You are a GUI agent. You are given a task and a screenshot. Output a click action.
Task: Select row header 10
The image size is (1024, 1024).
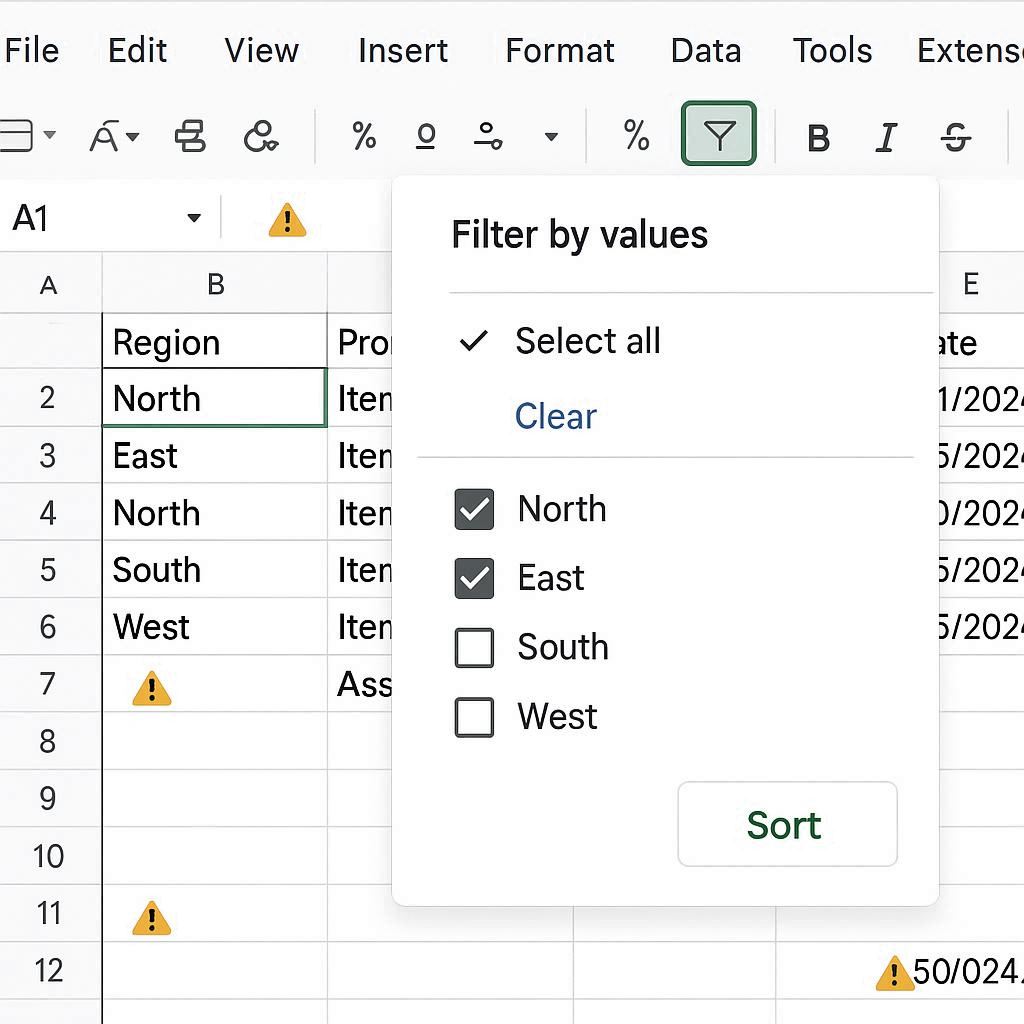click(x=48, y=856)
